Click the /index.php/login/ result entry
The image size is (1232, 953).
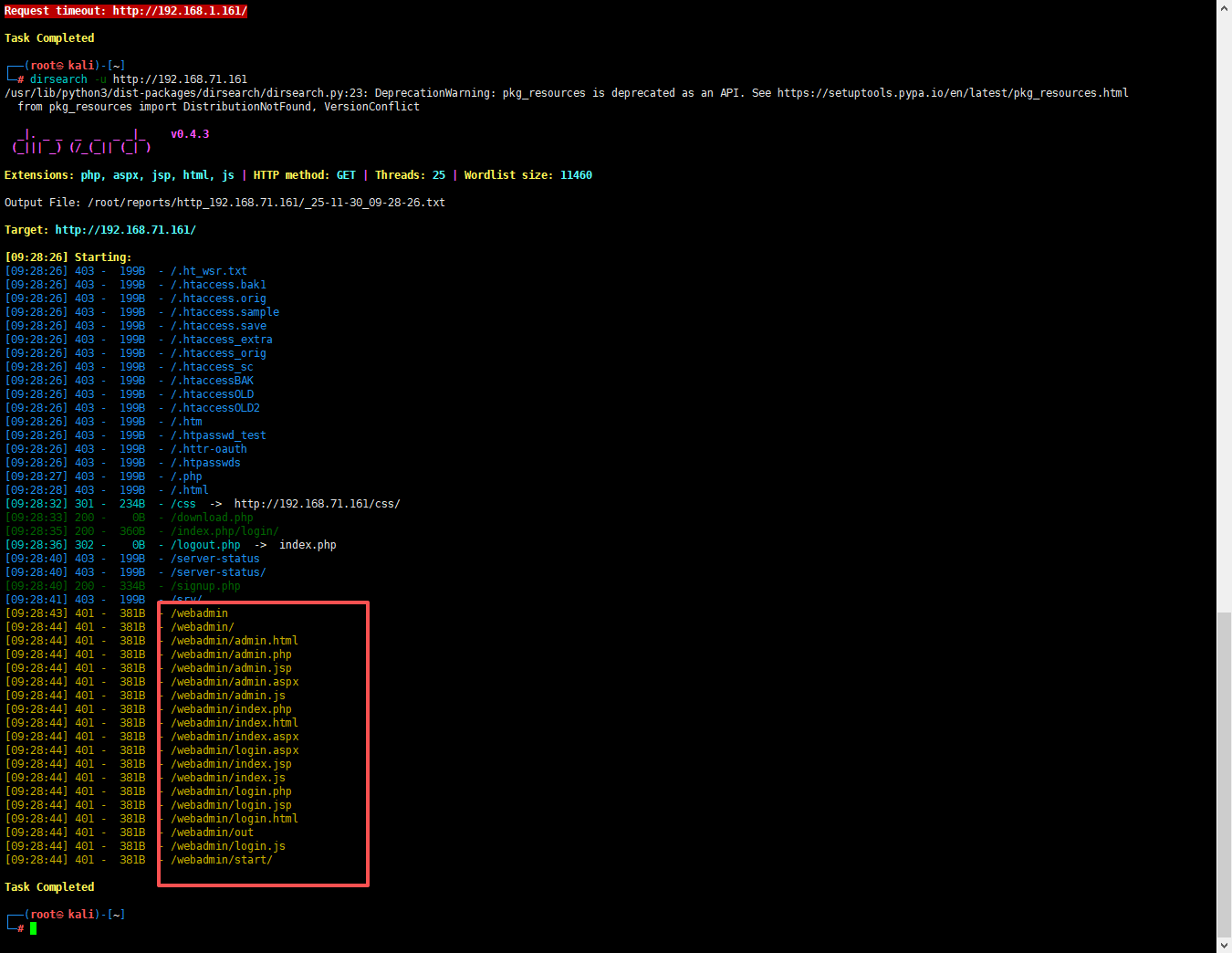pyautogui.click(x=224, y=531)
